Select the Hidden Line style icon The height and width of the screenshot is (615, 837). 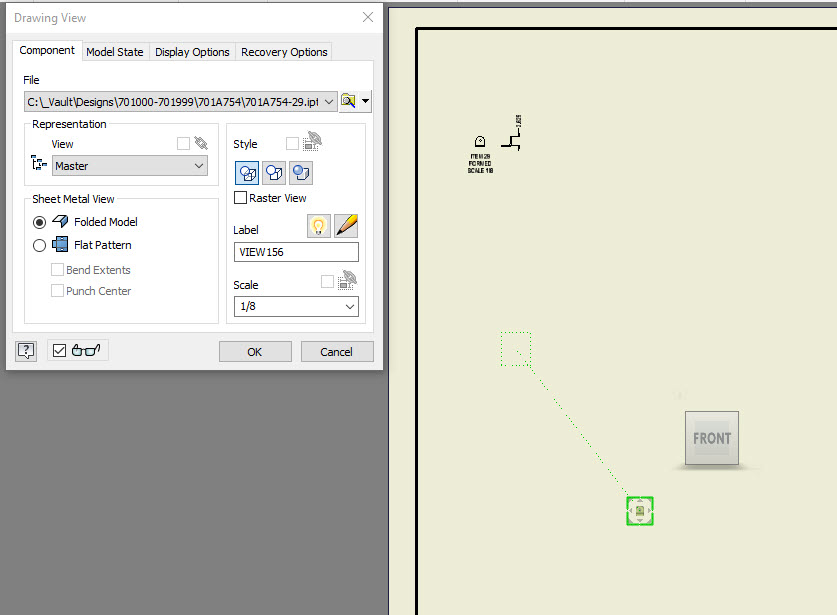247,172
